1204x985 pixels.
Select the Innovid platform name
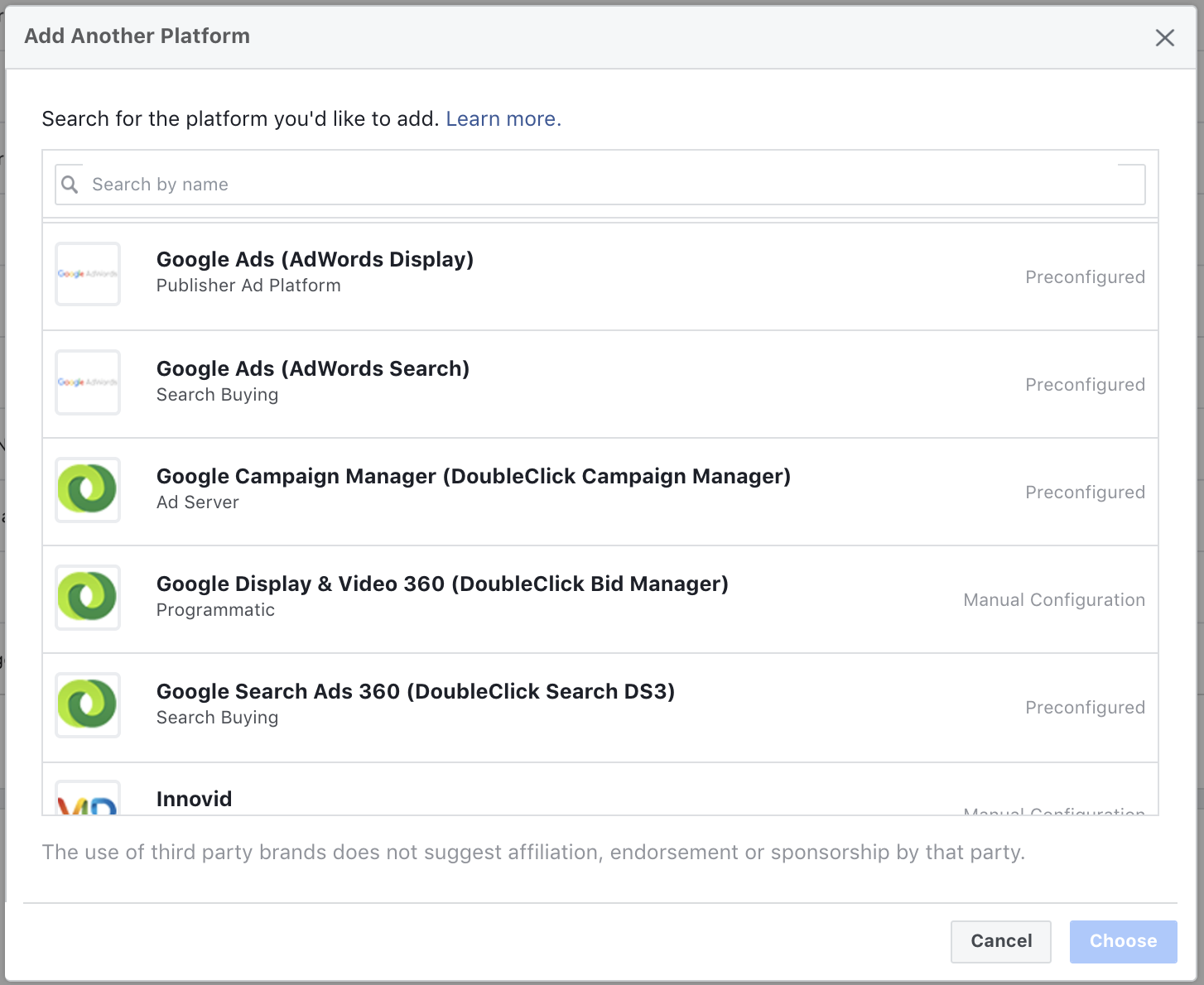click(x=195, y=799)
